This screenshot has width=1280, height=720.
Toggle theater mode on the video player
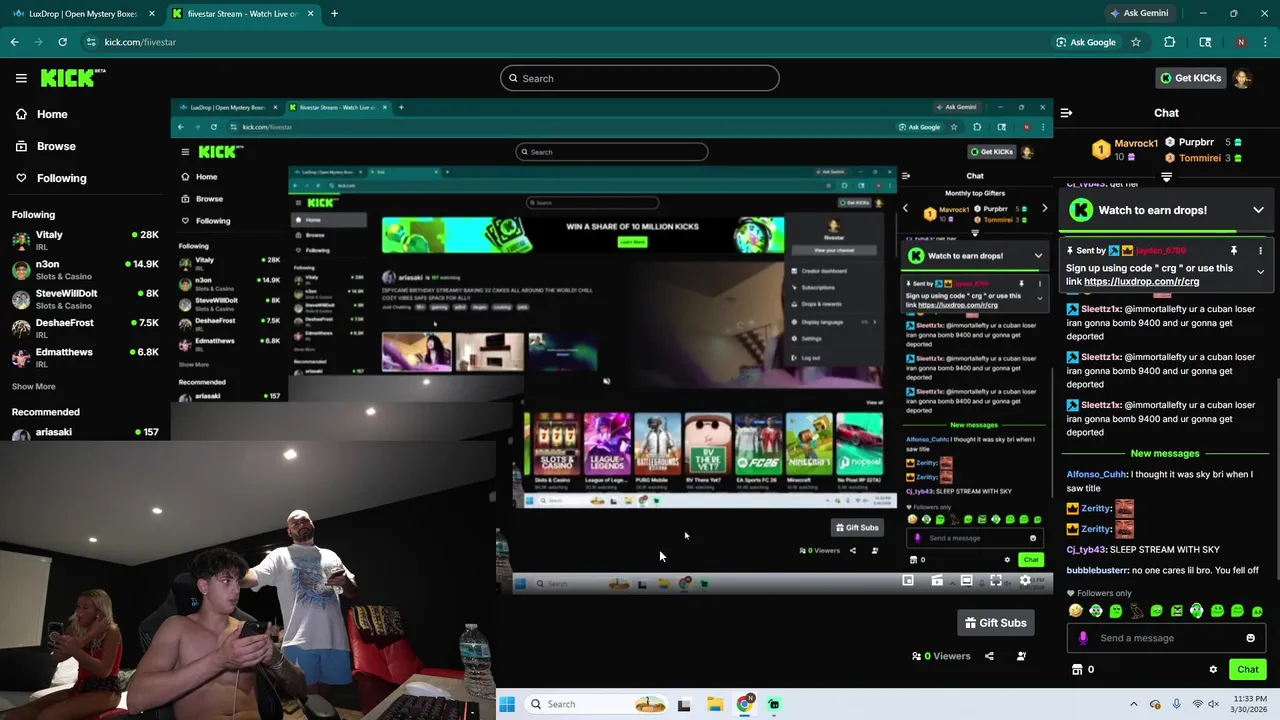[966, 581]
